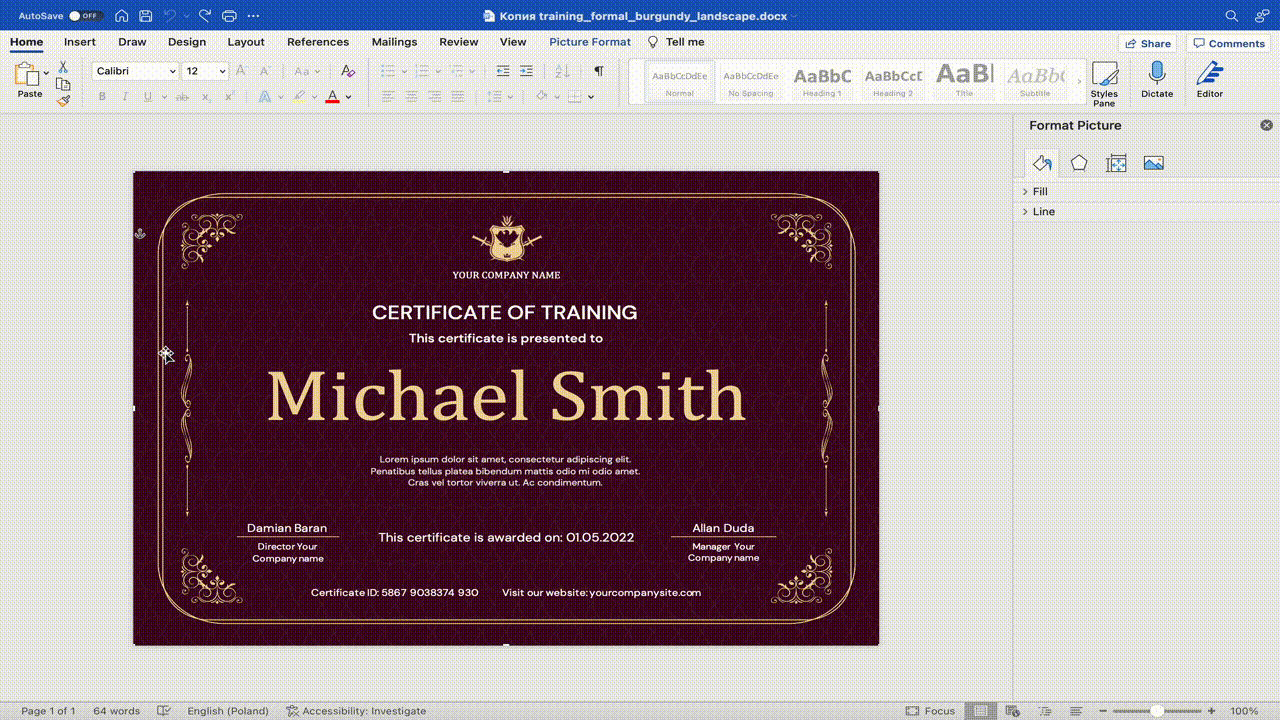The width and height of the screenshot is (1280, 720).
Task: Toggle Bold formatting
Action: point(101,97)
